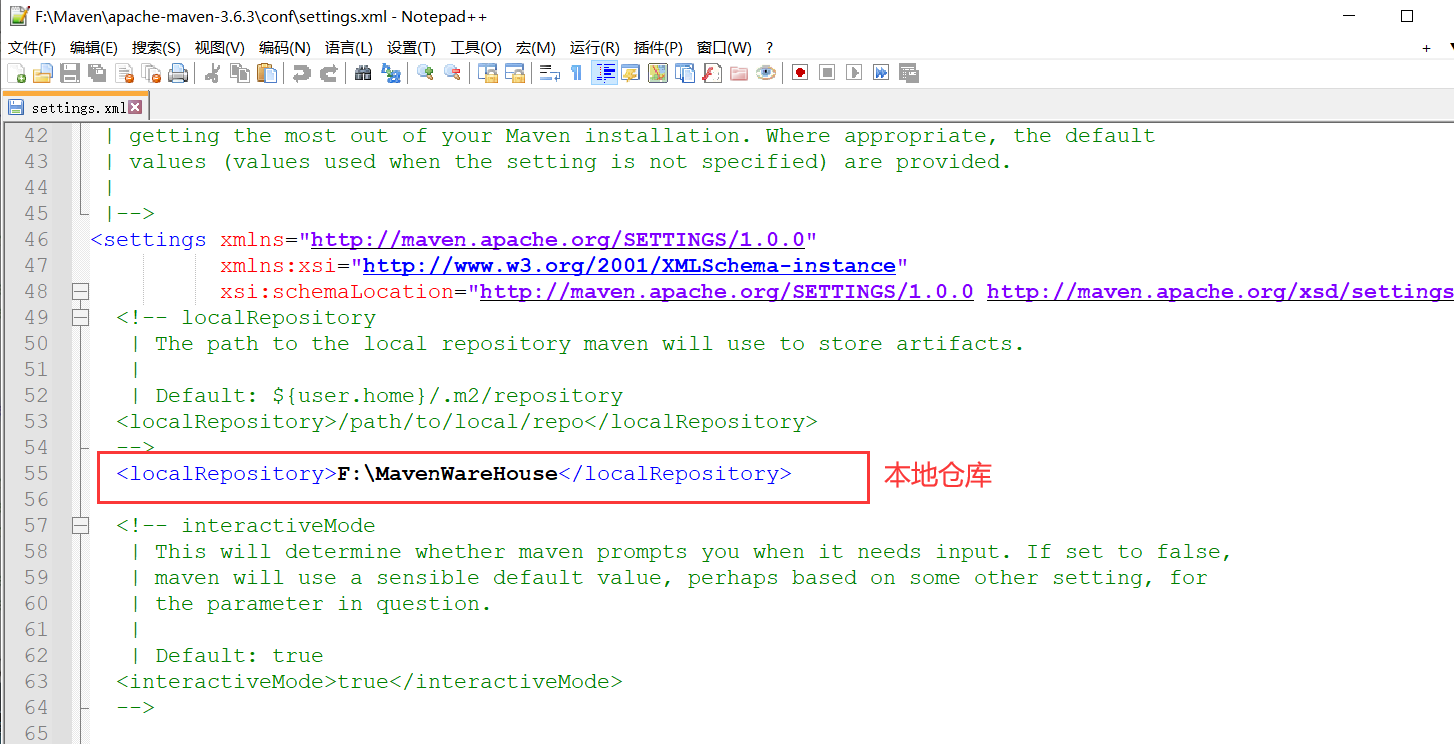Click the Stop Recording macro icon
Image resolution: width=1454 pixels, height=744 pixels.
[827, 73]
